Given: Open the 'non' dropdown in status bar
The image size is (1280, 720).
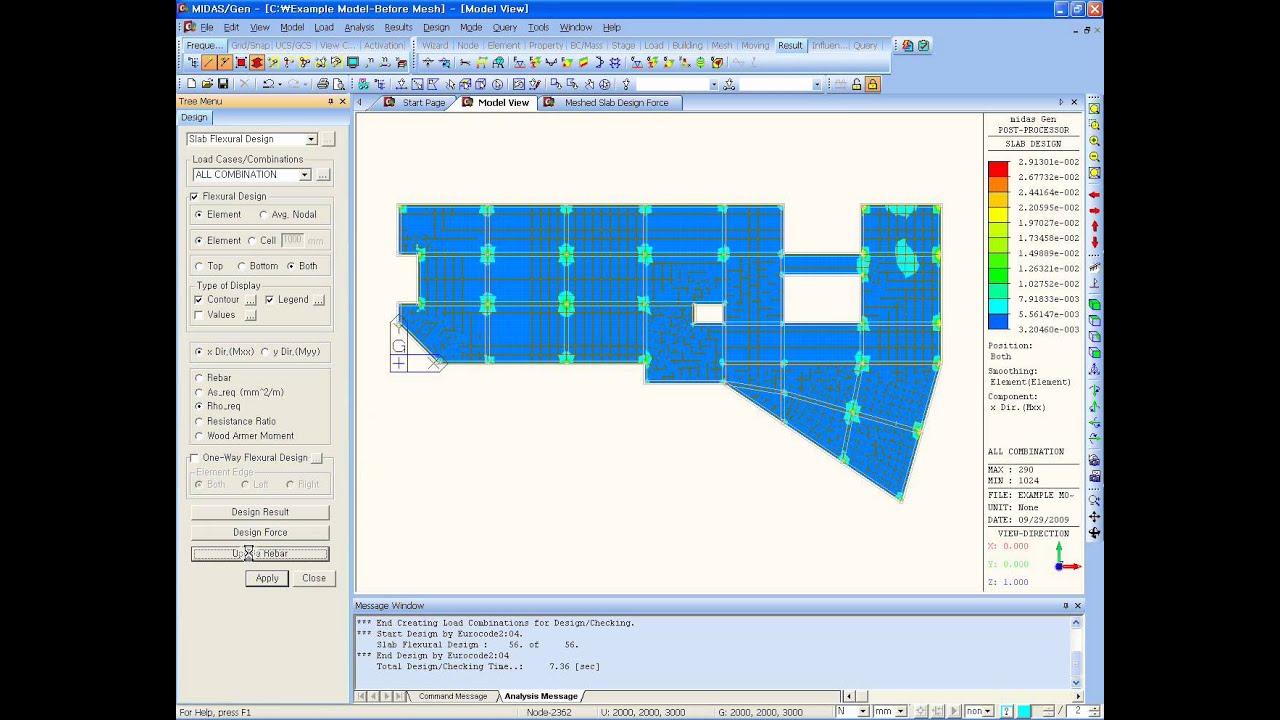Looking at the screenshot, I should (x=988, y=711).
